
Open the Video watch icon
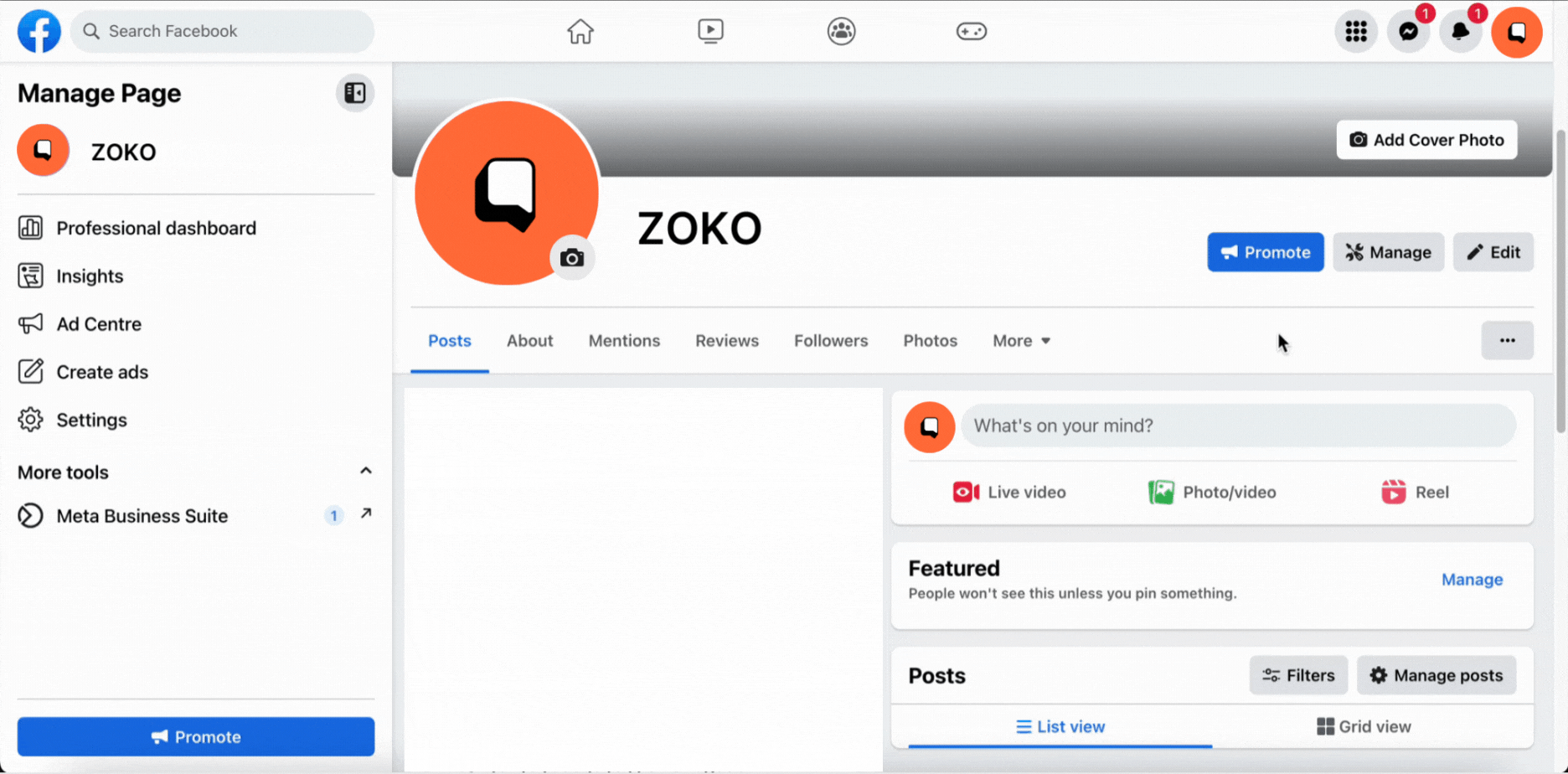[710, 32]
